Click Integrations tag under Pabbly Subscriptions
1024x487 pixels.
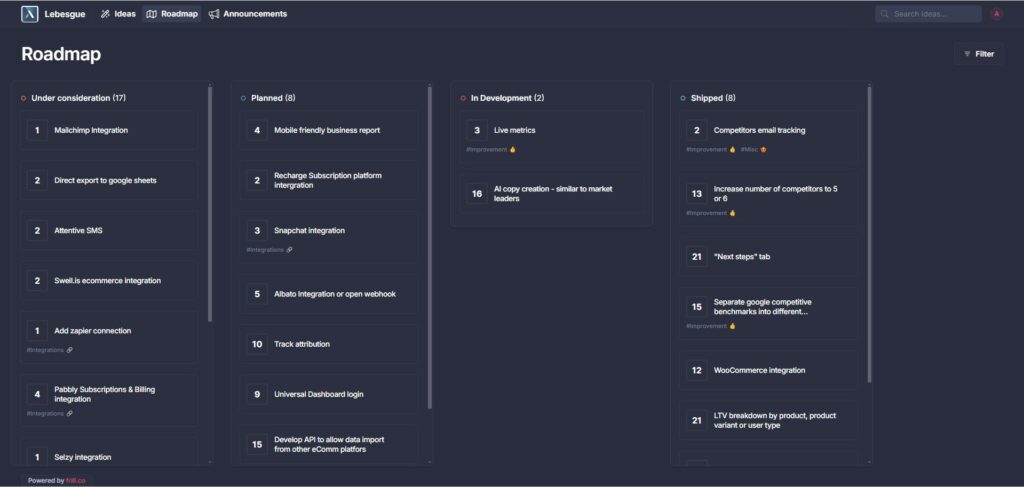pyautogui.click(x=50, y=413)
